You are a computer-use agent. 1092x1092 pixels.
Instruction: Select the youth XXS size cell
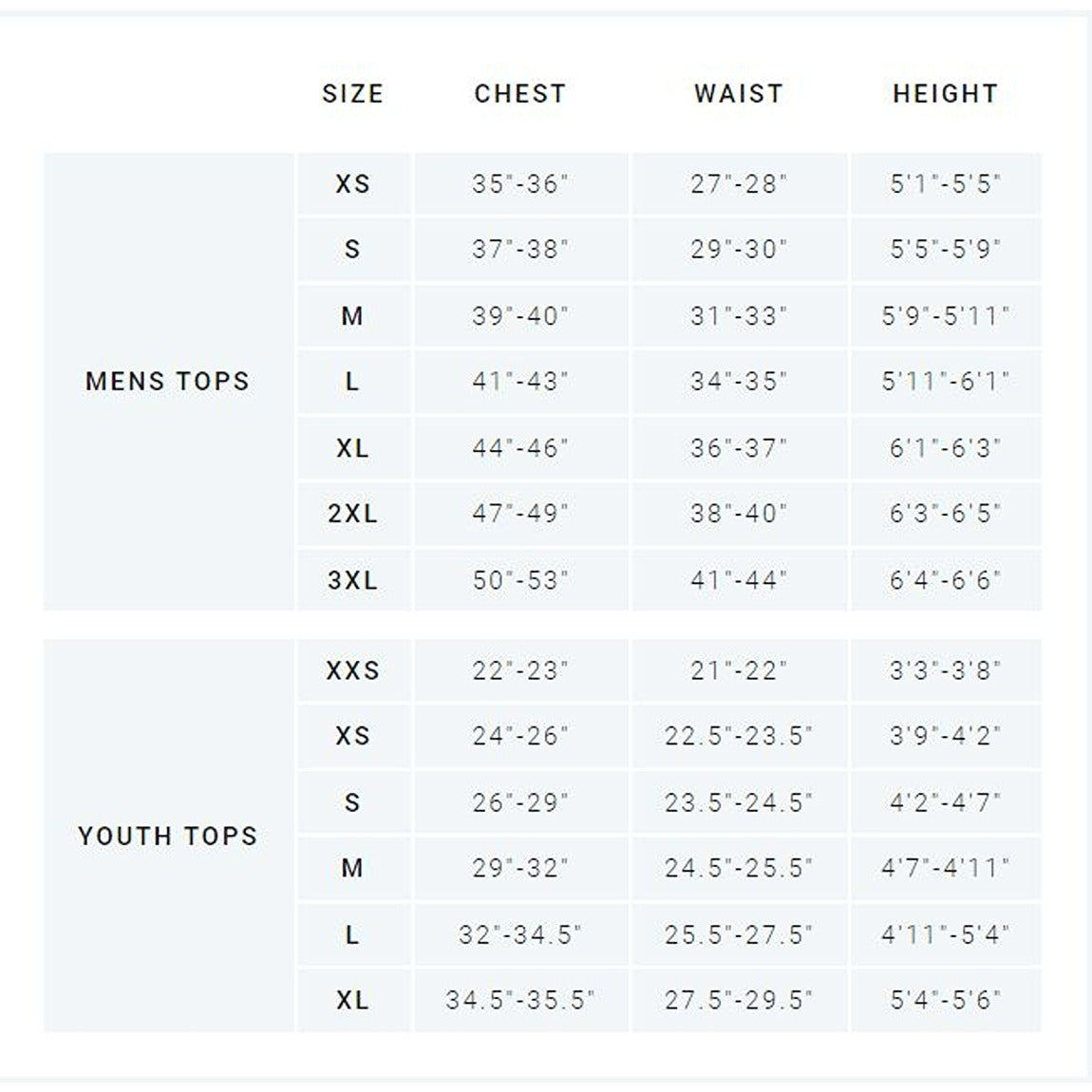[x=352, y=670]
